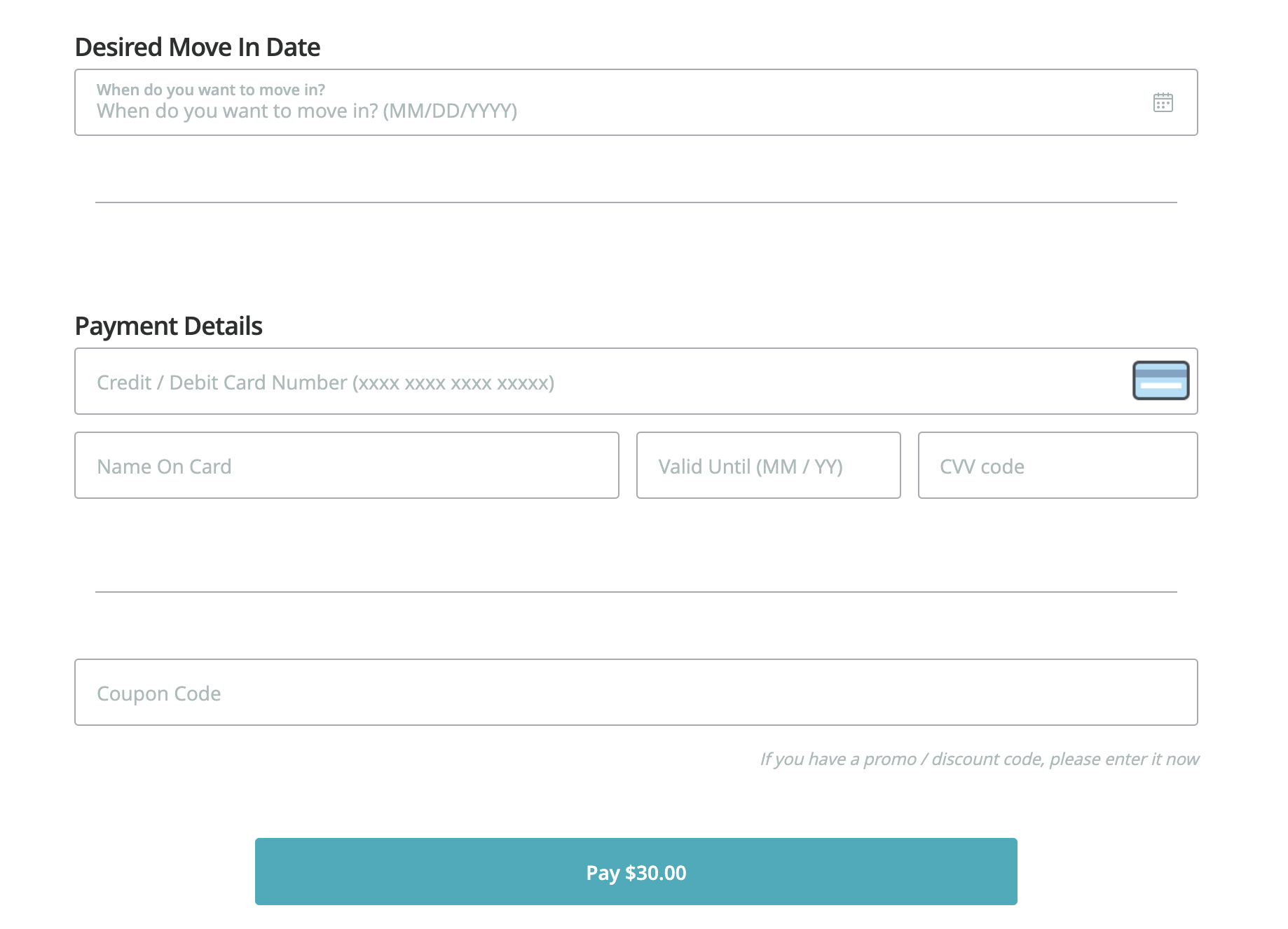Click the credit card icon
This screenshot has height=929, width=1288.
(x=1160, y=380)
